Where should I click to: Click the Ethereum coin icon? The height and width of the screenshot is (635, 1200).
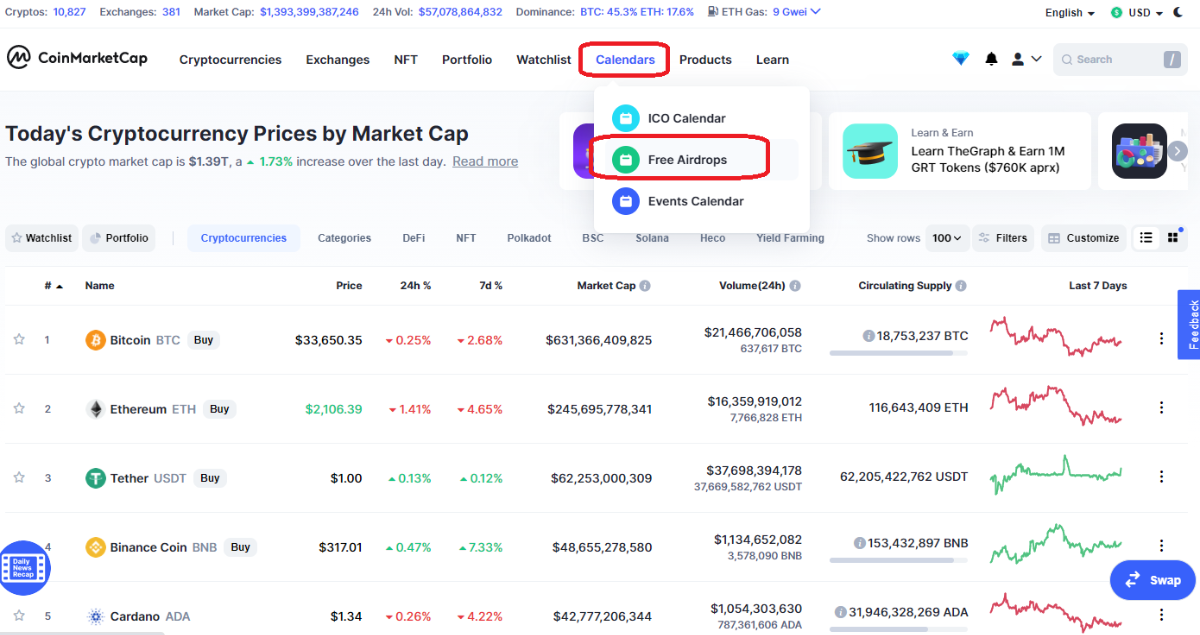[95, 409]
